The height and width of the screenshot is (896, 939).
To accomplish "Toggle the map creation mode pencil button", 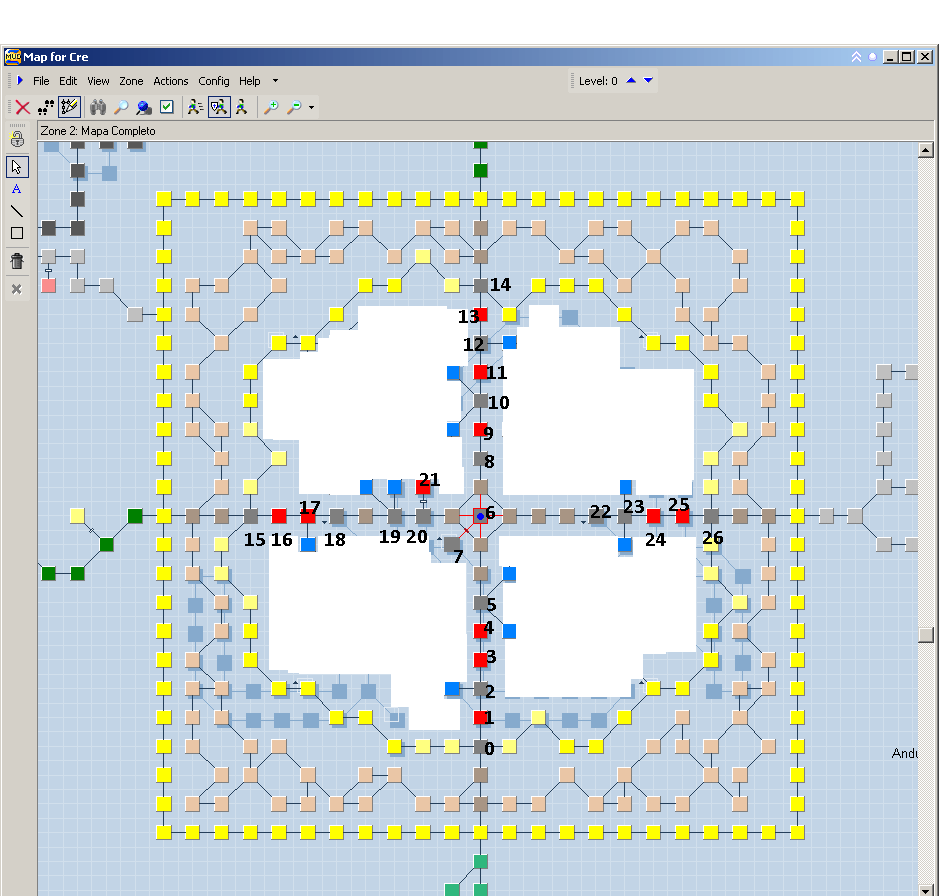I will 70,107.
